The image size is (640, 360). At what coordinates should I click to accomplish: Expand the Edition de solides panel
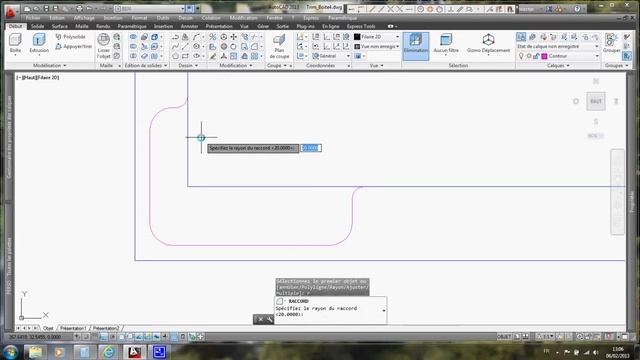tap(146, 65)
